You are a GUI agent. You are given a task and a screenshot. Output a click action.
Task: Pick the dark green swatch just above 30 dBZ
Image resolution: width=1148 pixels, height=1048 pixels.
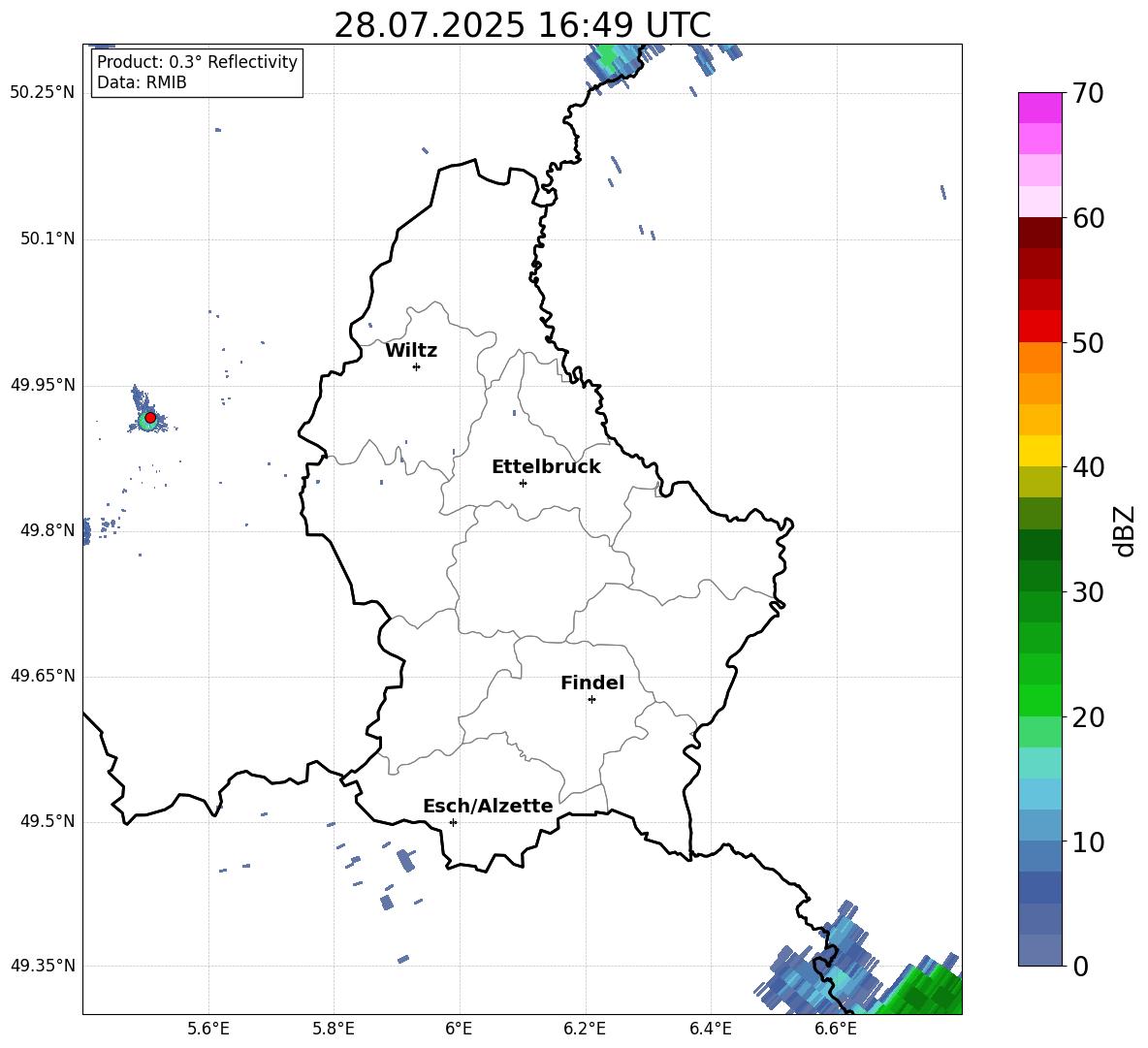[1039, 576]
